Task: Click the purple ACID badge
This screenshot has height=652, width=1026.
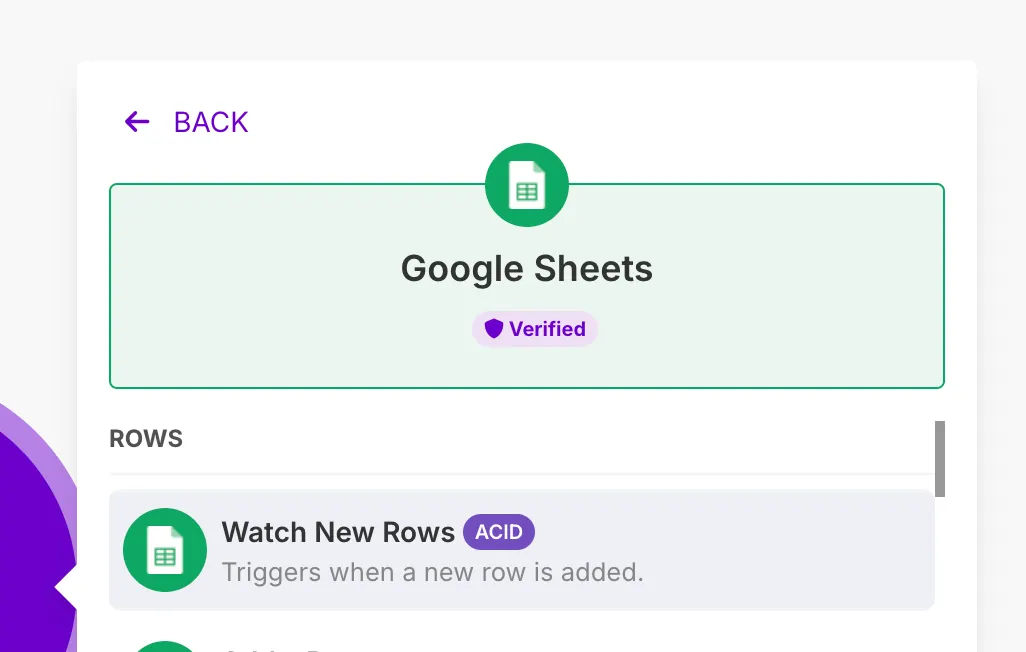Action: click(498, 532)
